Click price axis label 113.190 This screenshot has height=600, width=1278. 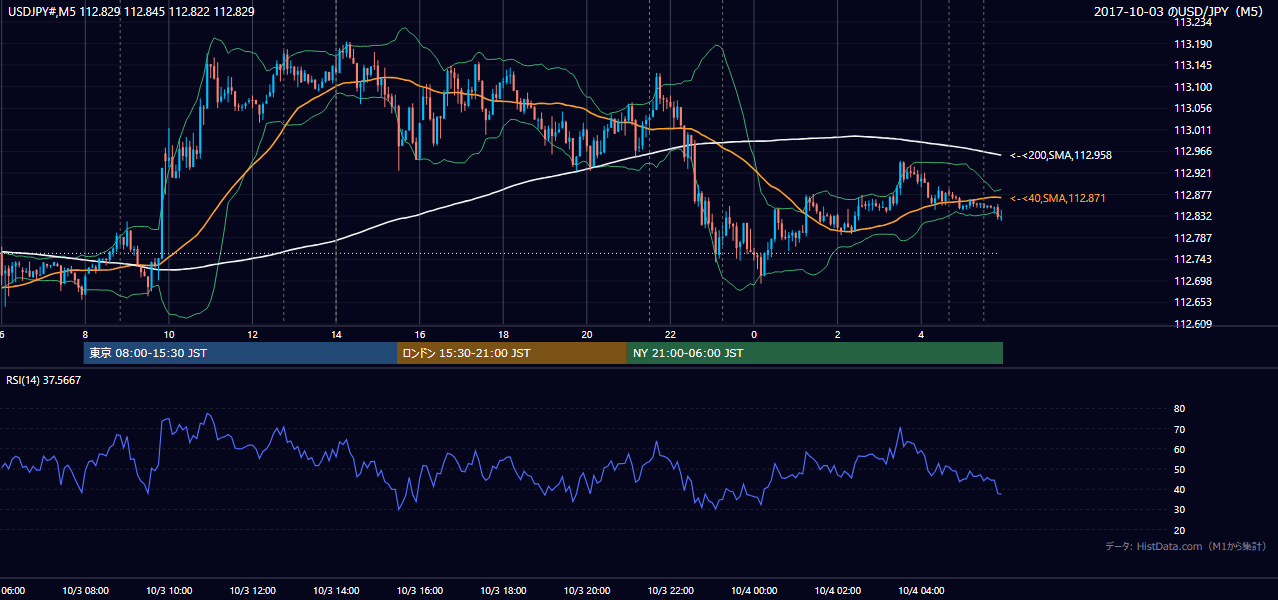click(x=1193, y=44)
